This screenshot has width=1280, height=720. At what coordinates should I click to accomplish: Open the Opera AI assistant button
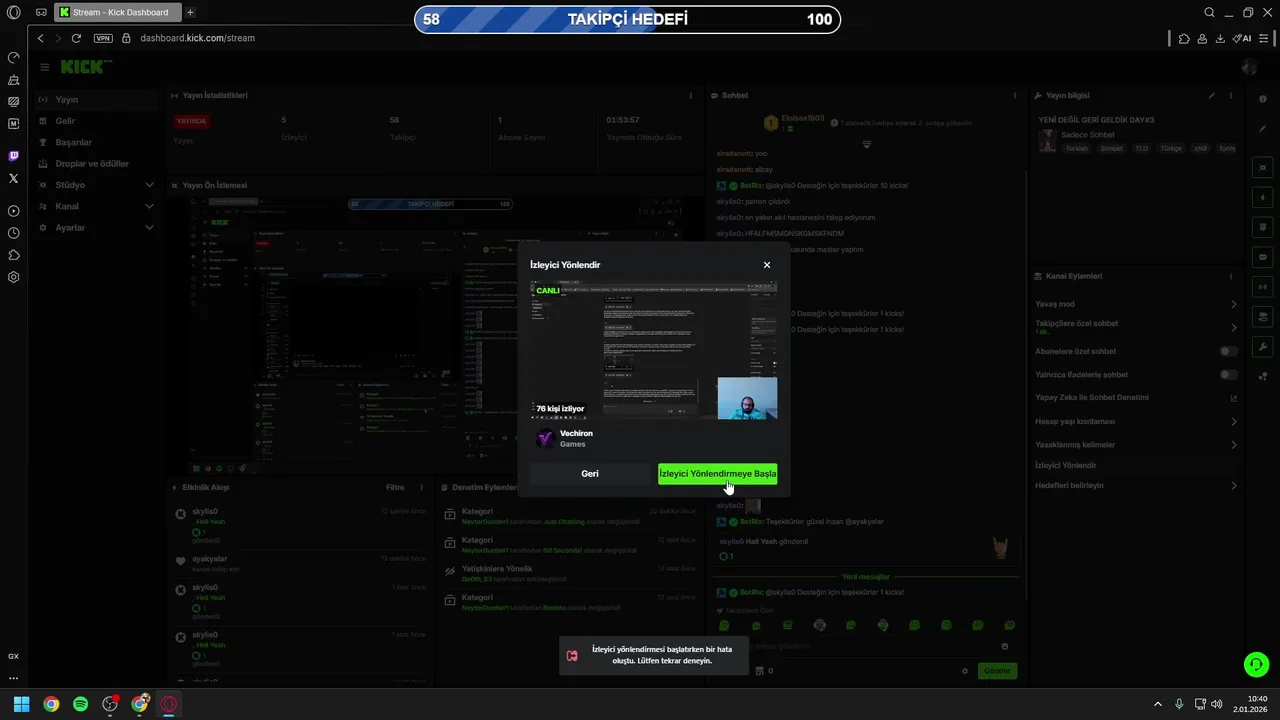(x=1242, y=38)
